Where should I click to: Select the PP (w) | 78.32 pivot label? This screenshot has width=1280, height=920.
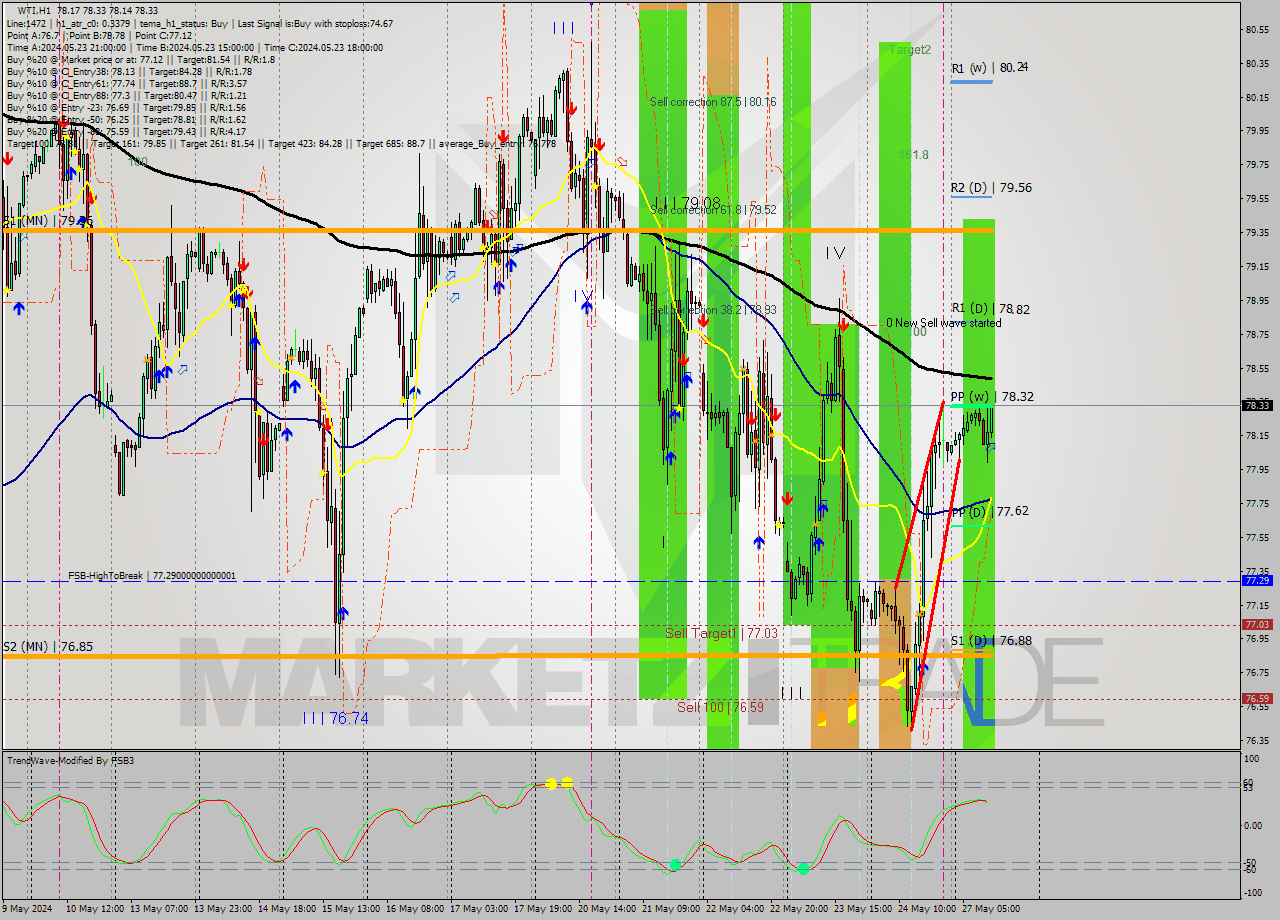[x=992, y=396]
